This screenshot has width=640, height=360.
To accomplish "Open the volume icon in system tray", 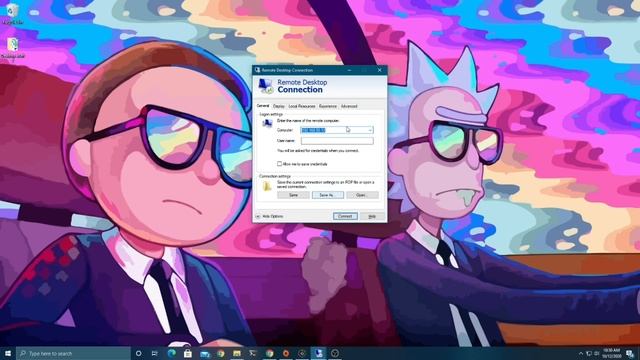I will tap(596, 353).
